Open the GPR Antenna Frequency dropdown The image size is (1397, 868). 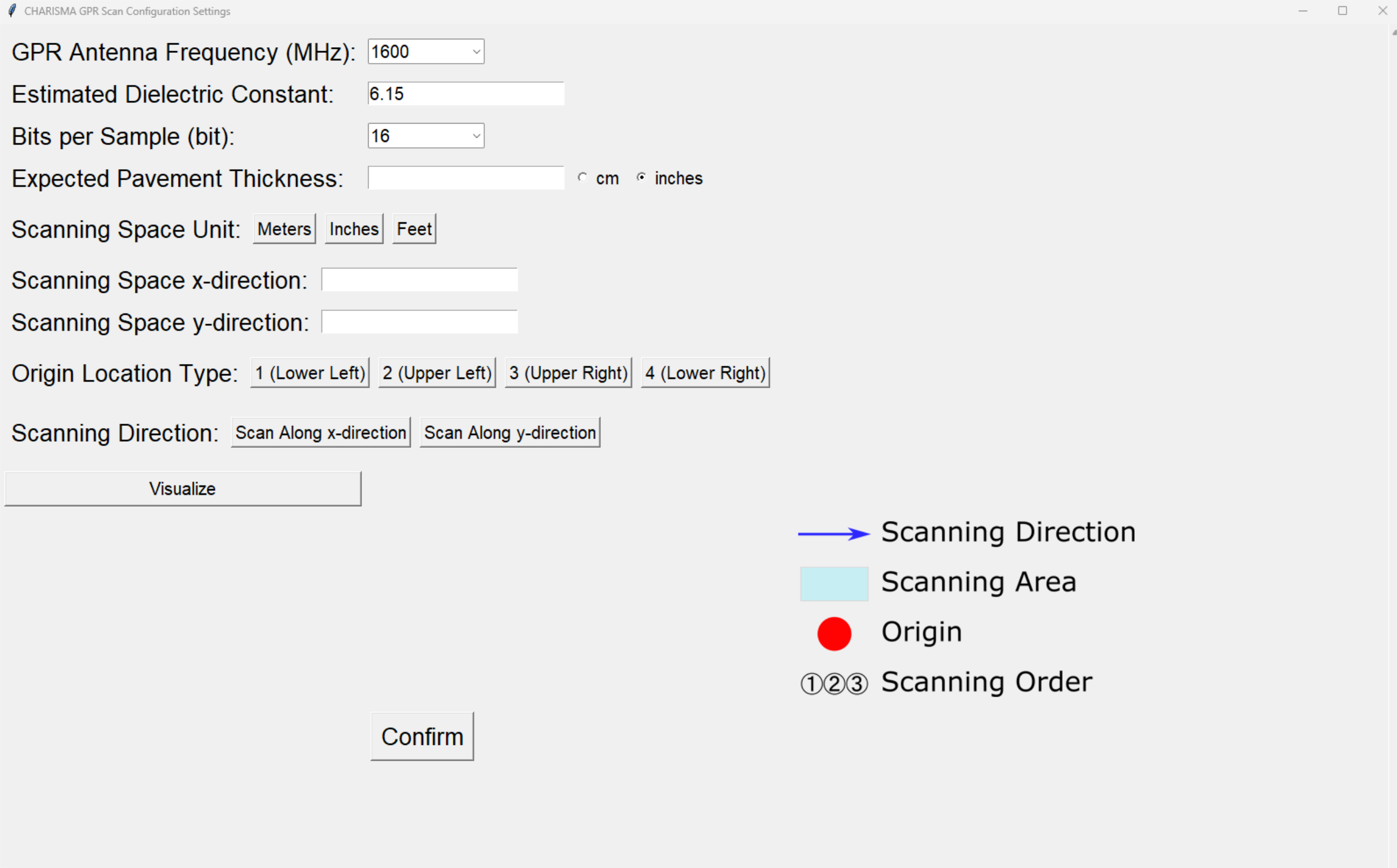coord(426,52)
